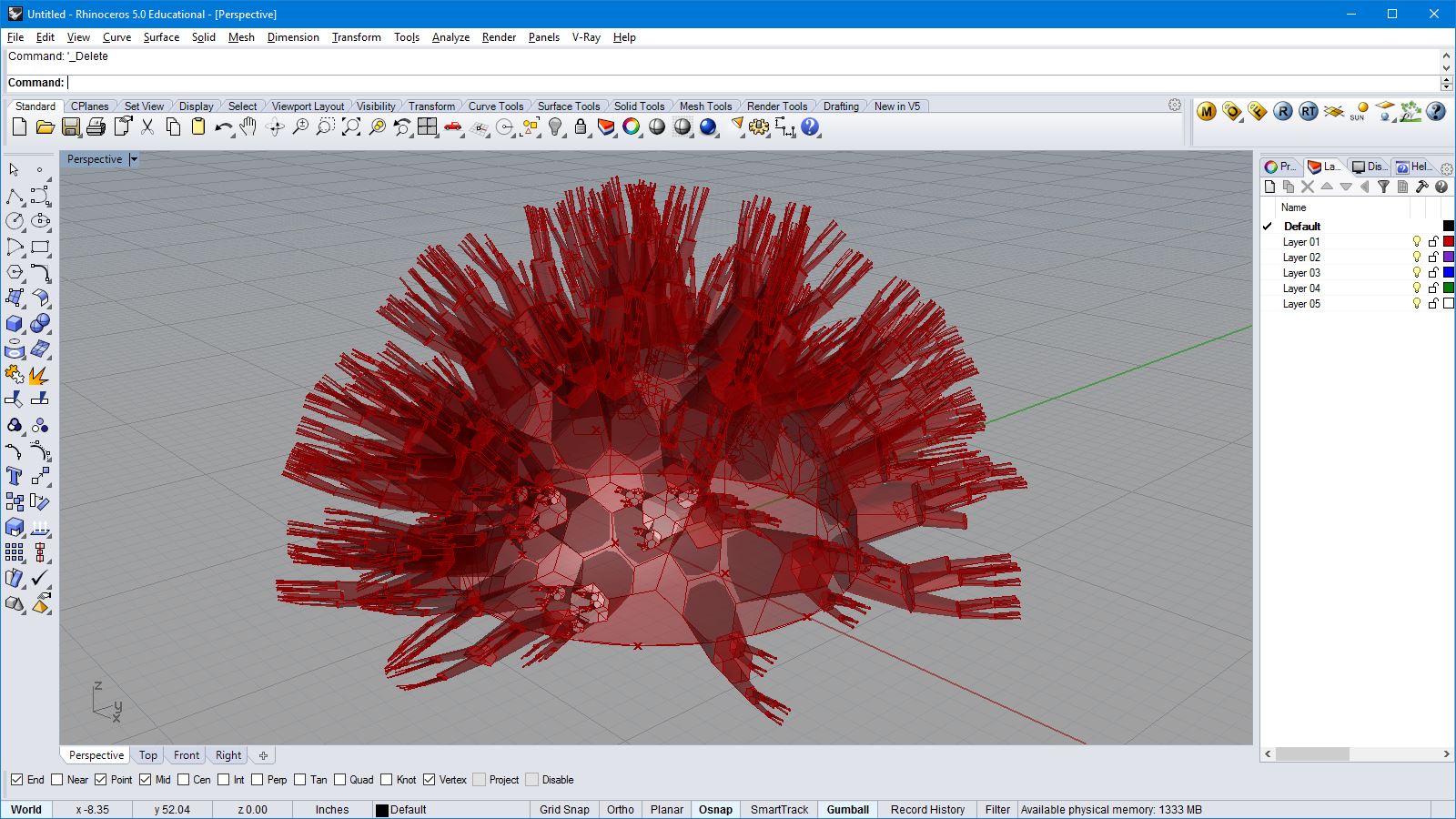Select the Pan view hand tool
The width and height of the screenshot is (1456, 819).
(248, 127)
